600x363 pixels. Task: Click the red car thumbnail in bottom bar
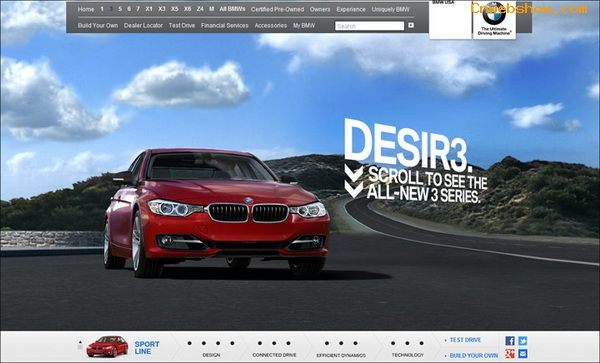[107, 346]
